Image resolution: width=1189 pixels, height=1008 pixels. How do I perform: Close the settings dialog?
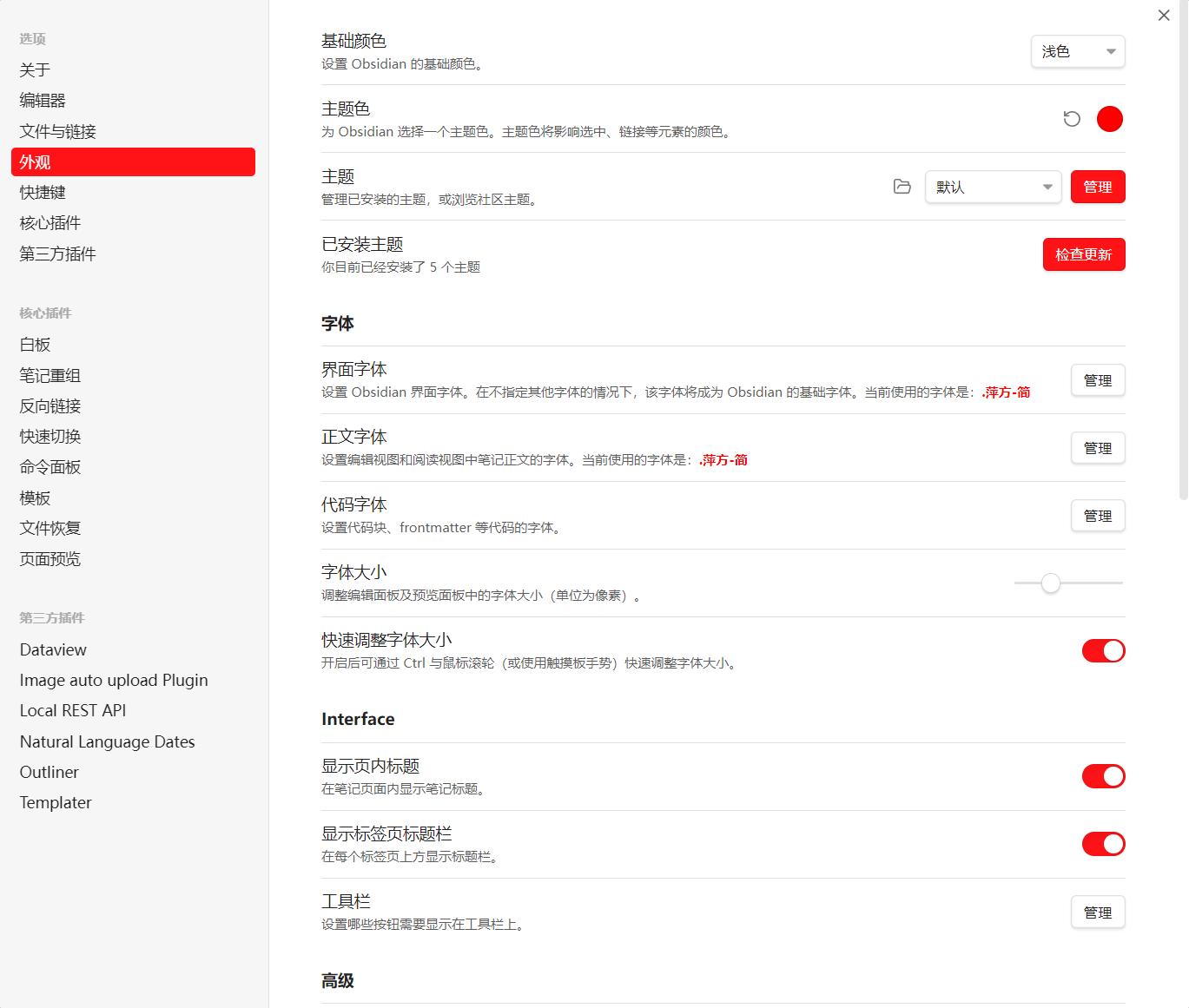click(x=1164, y=16)
